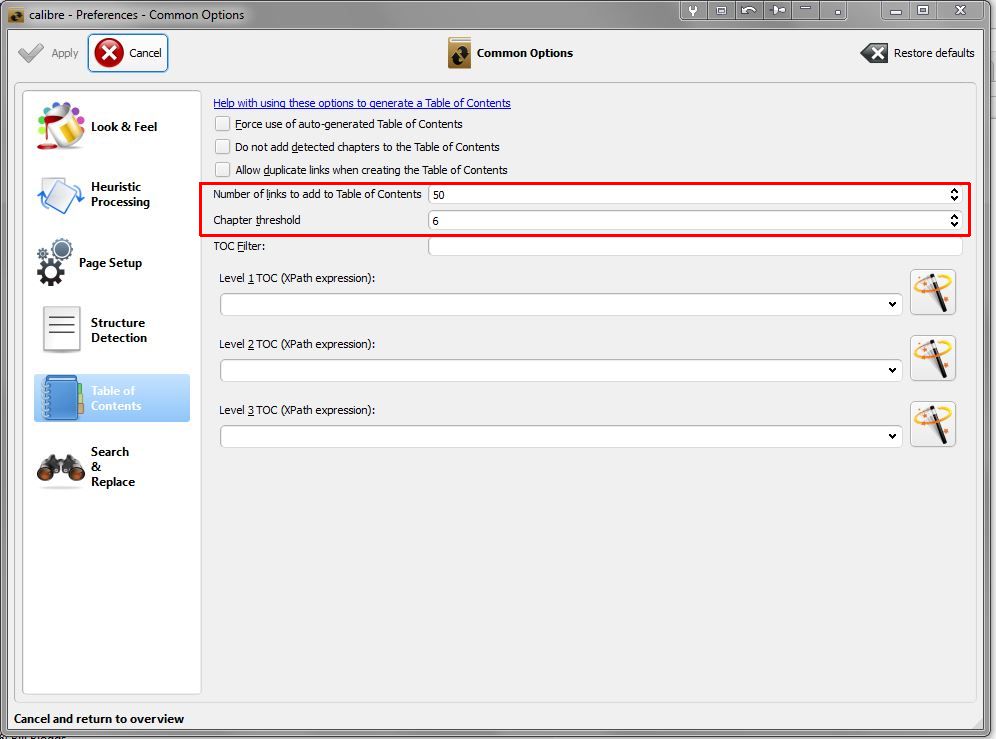This screenshot has width=996, height=739.
Task: Increase the Chapter threshold value
Action: [x=954, y=217]
